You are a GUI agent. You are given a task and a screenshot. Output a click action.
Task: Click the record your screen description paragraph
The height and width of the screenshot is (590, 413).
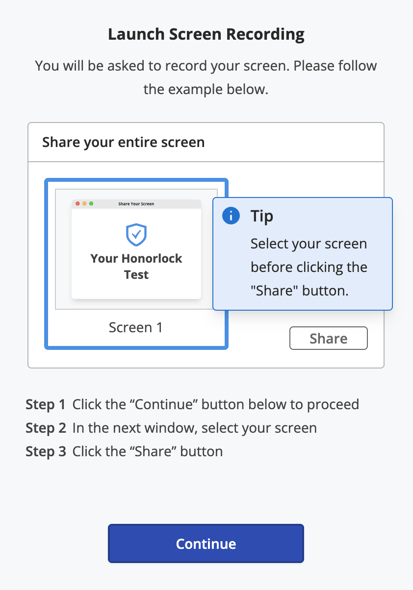click(206, 78)
